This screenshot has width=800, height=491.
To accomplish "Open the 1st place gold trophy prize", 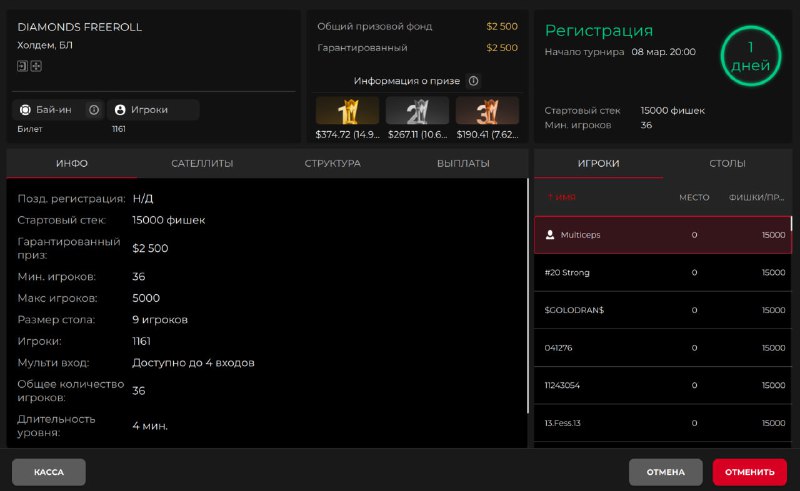I will (347, 111).
